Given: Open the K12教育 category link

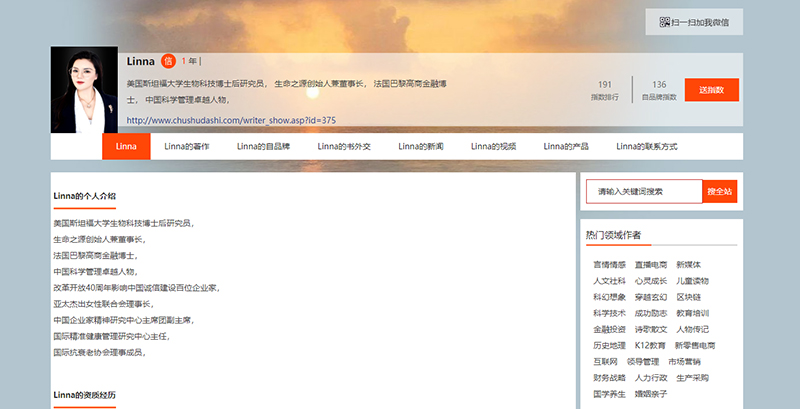Looking at the screenshot, I should (649, 345).
